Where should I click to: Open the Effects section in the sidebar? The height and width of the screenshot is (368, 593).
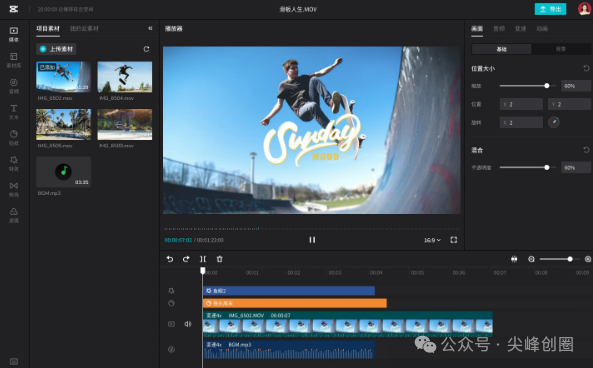pyautogui.click(x=14, y=163)
